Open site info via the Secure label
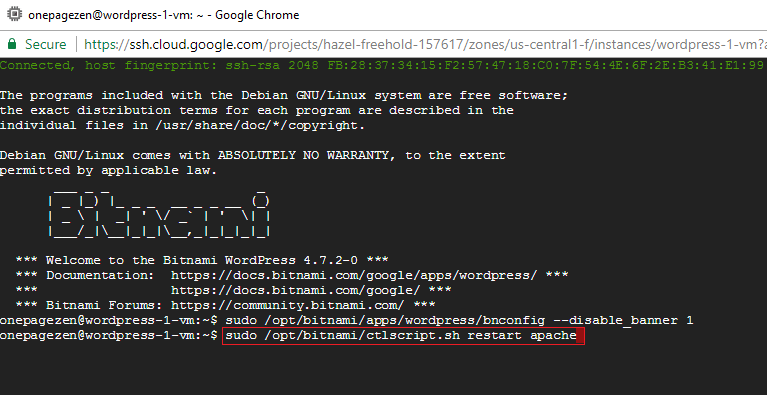 pos(45,44)
